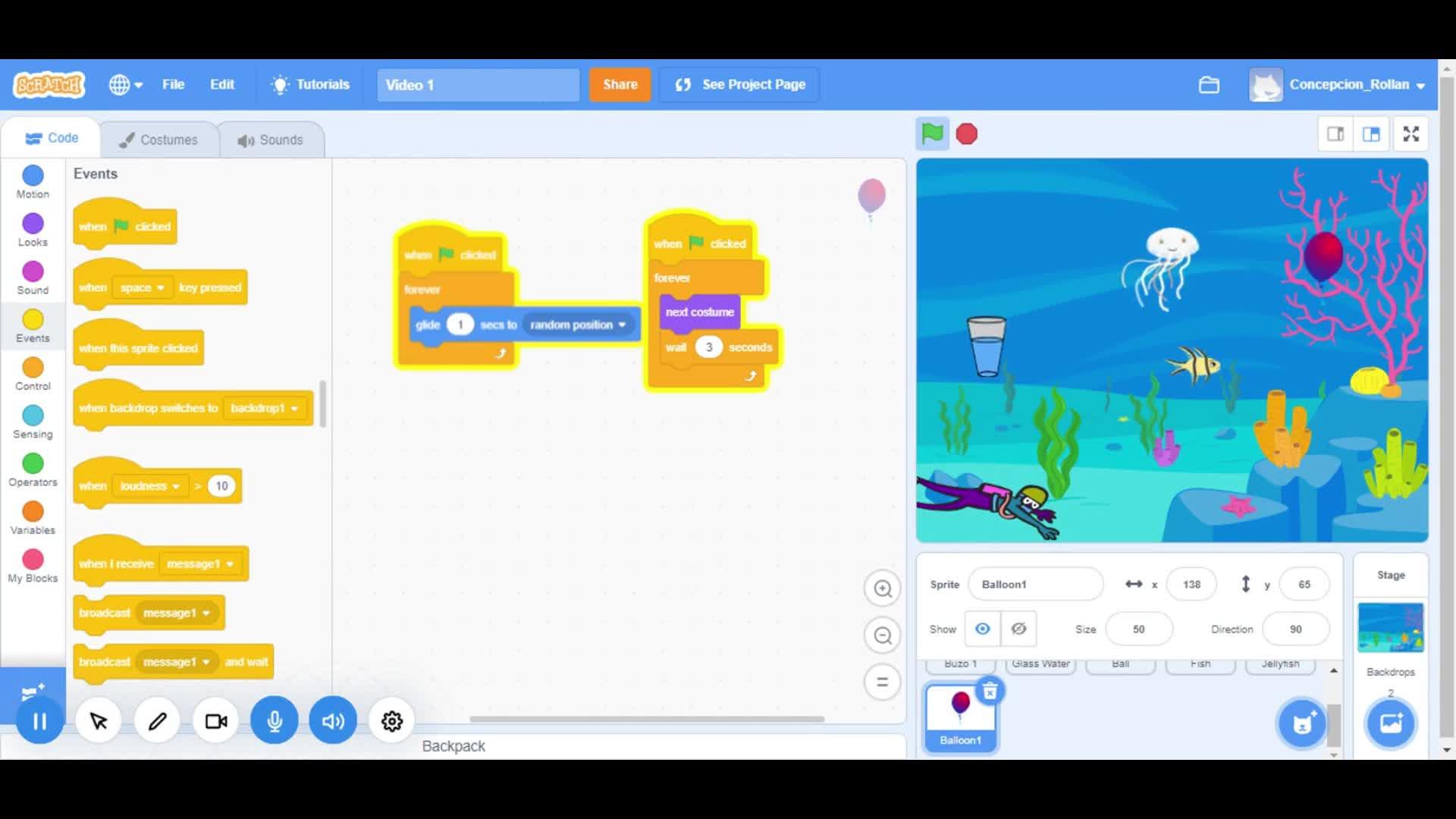Go to See Project Page

click(x=739, y=84)
